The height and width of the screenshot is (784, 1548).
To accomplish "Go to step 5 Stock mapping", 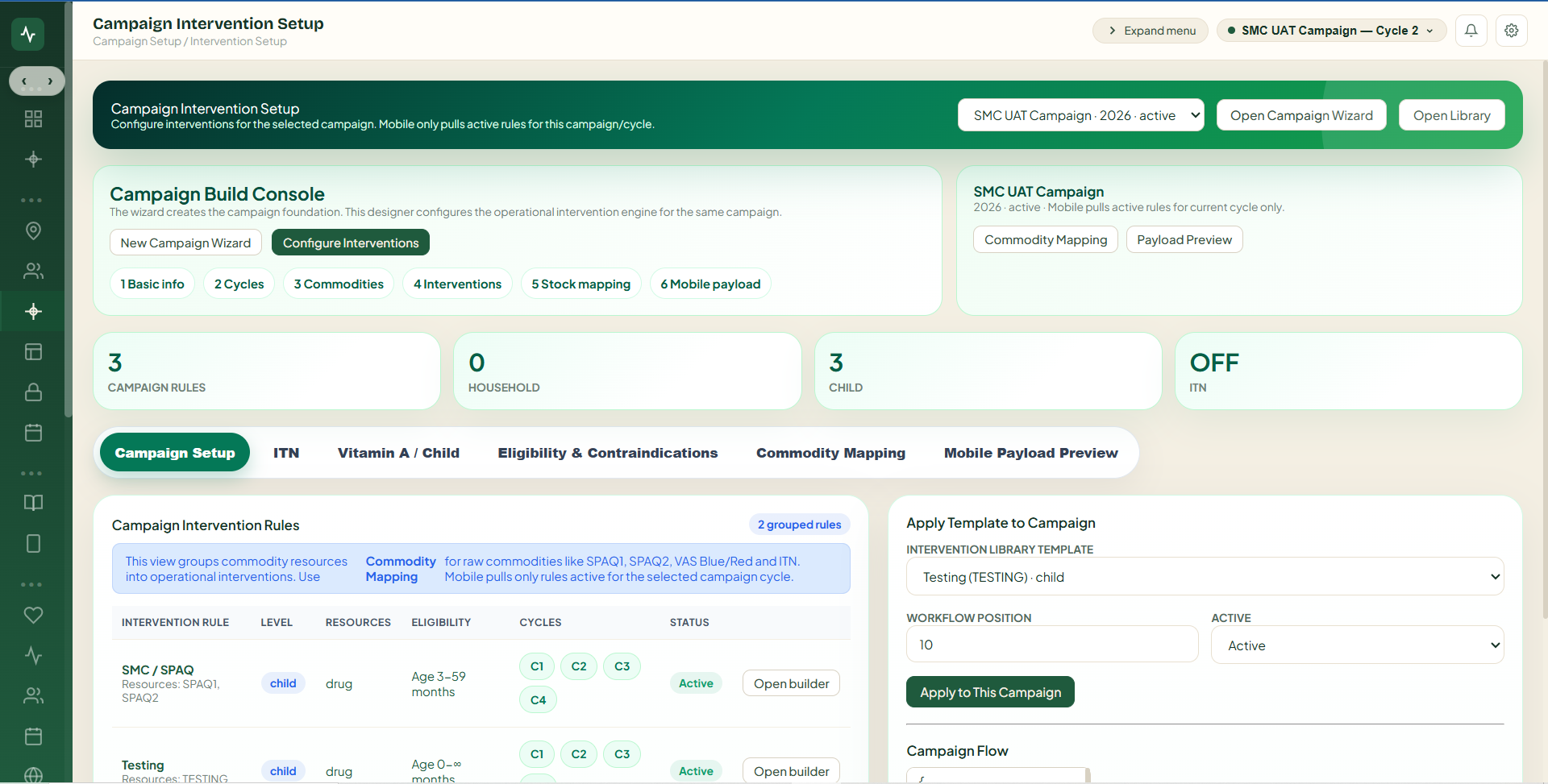I will pyautogui.click(x=581, y=284).
